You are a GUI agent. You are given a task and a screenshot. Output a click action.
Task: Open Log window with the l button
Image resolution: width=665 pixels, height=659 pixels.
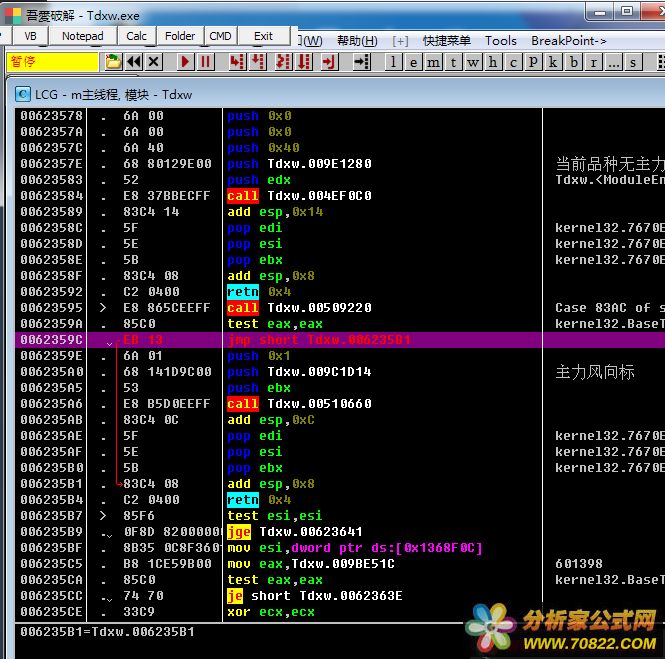(393, 62)
